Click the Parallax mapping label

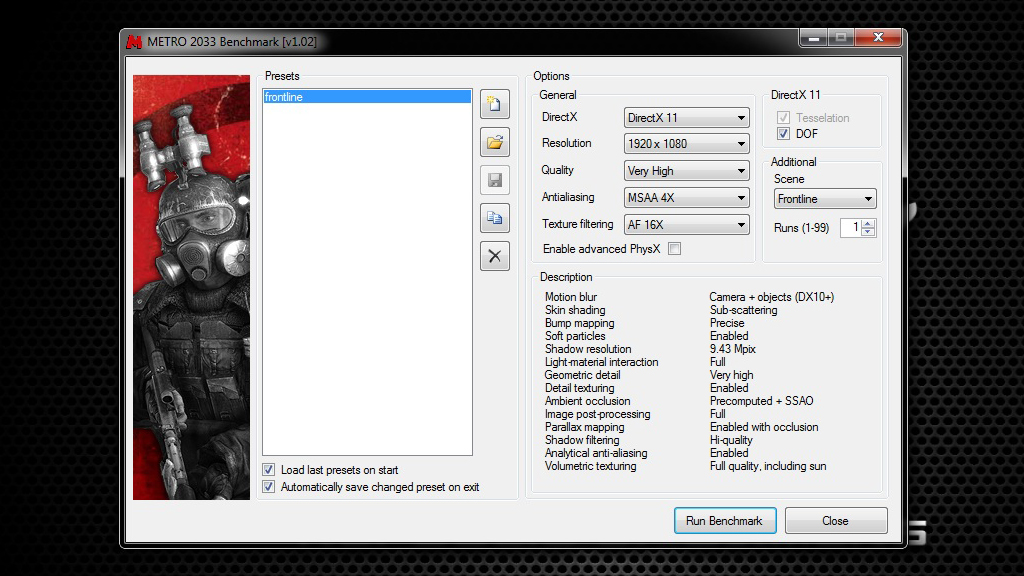tap(584, 427)
